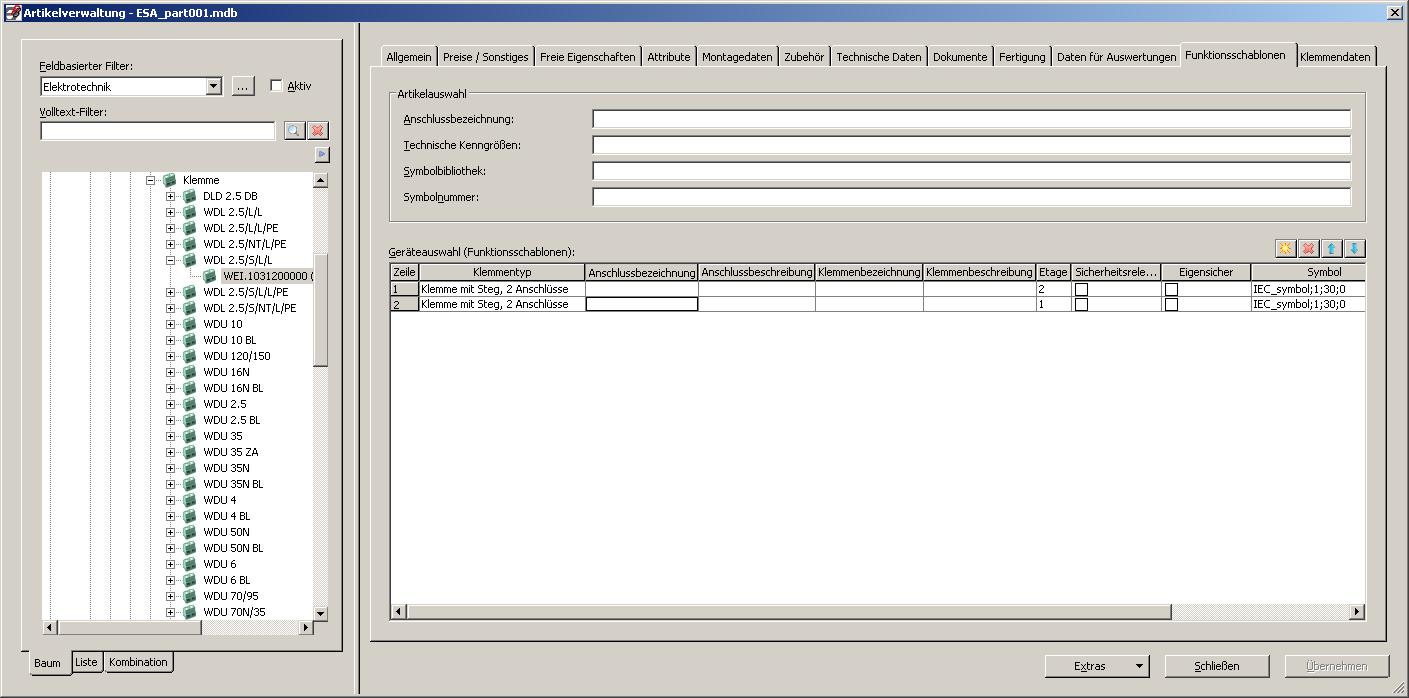Click the Artikelverwaltung title bar app icon
The height and width of the screenshot is (698, 1409).
point(13,13)
